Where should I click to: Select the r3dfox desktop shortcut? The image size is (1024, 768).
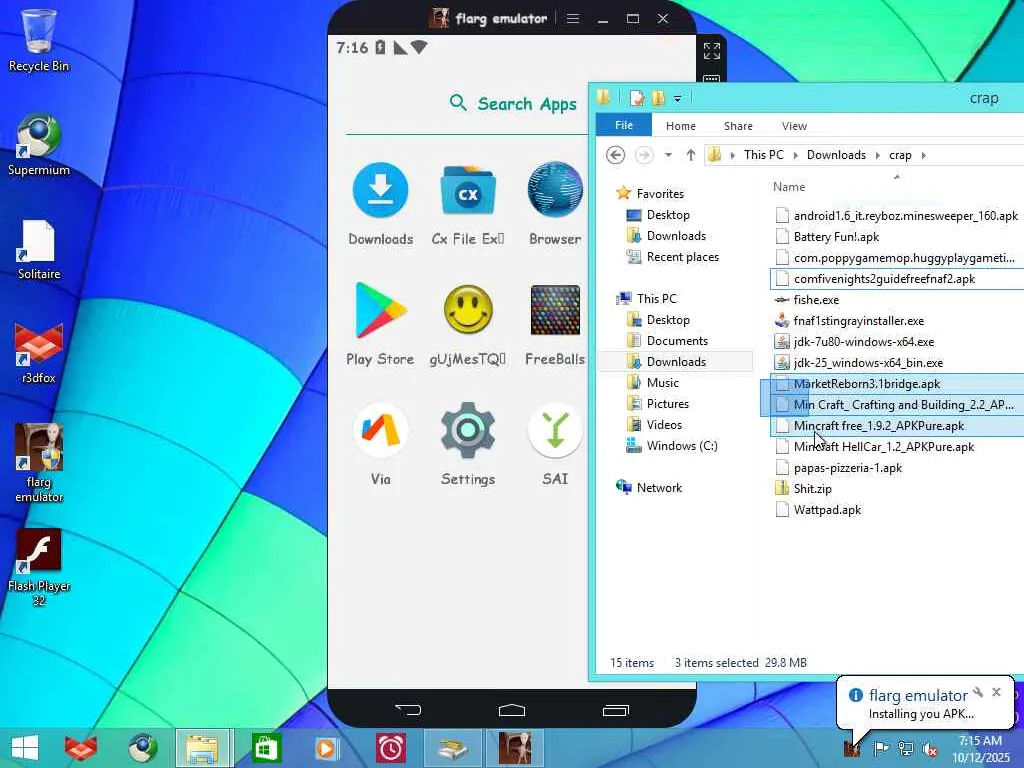coord(39,353)
